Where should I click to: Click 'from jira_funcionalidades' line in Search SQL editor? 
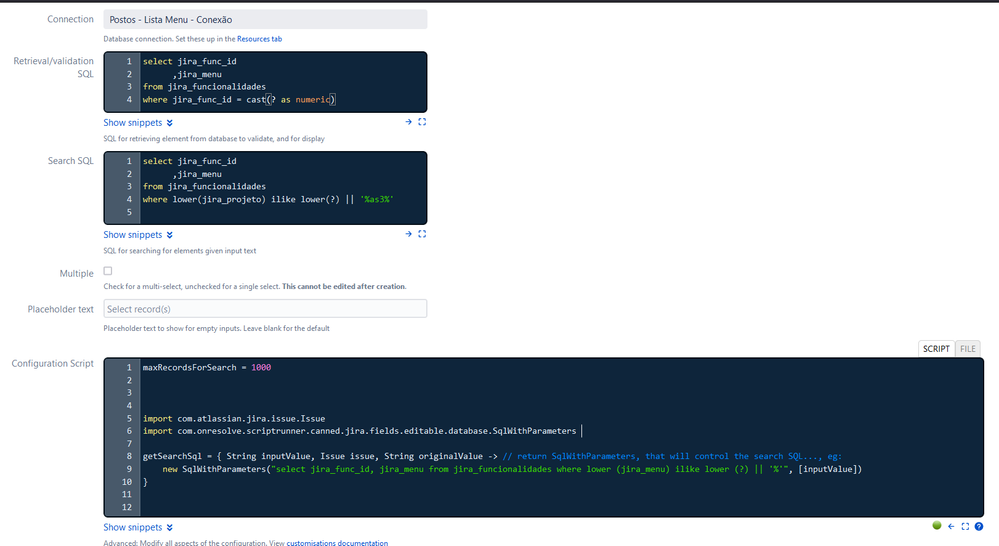point(204,187)
